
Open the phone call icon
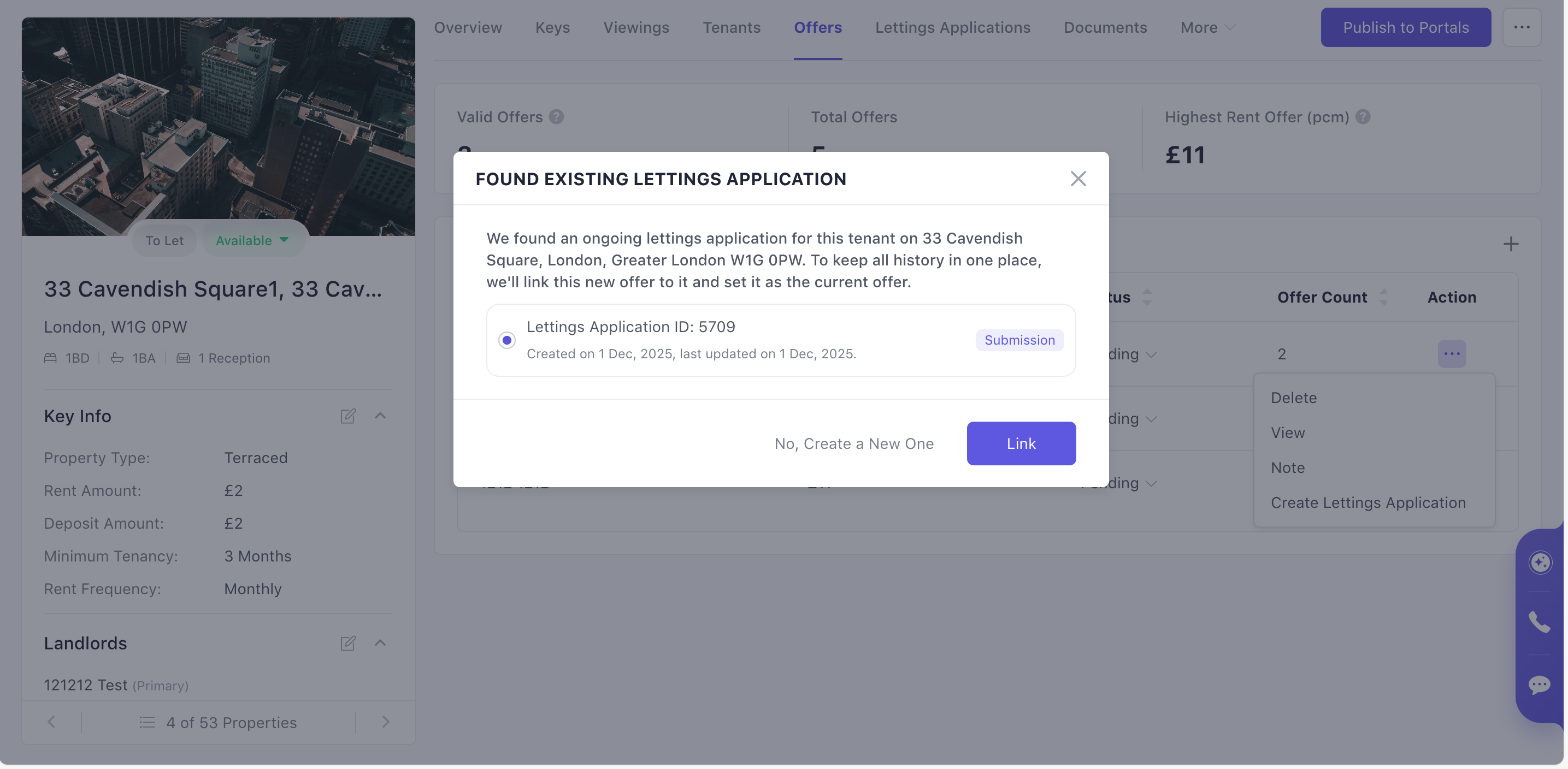tap(1540, 623)
